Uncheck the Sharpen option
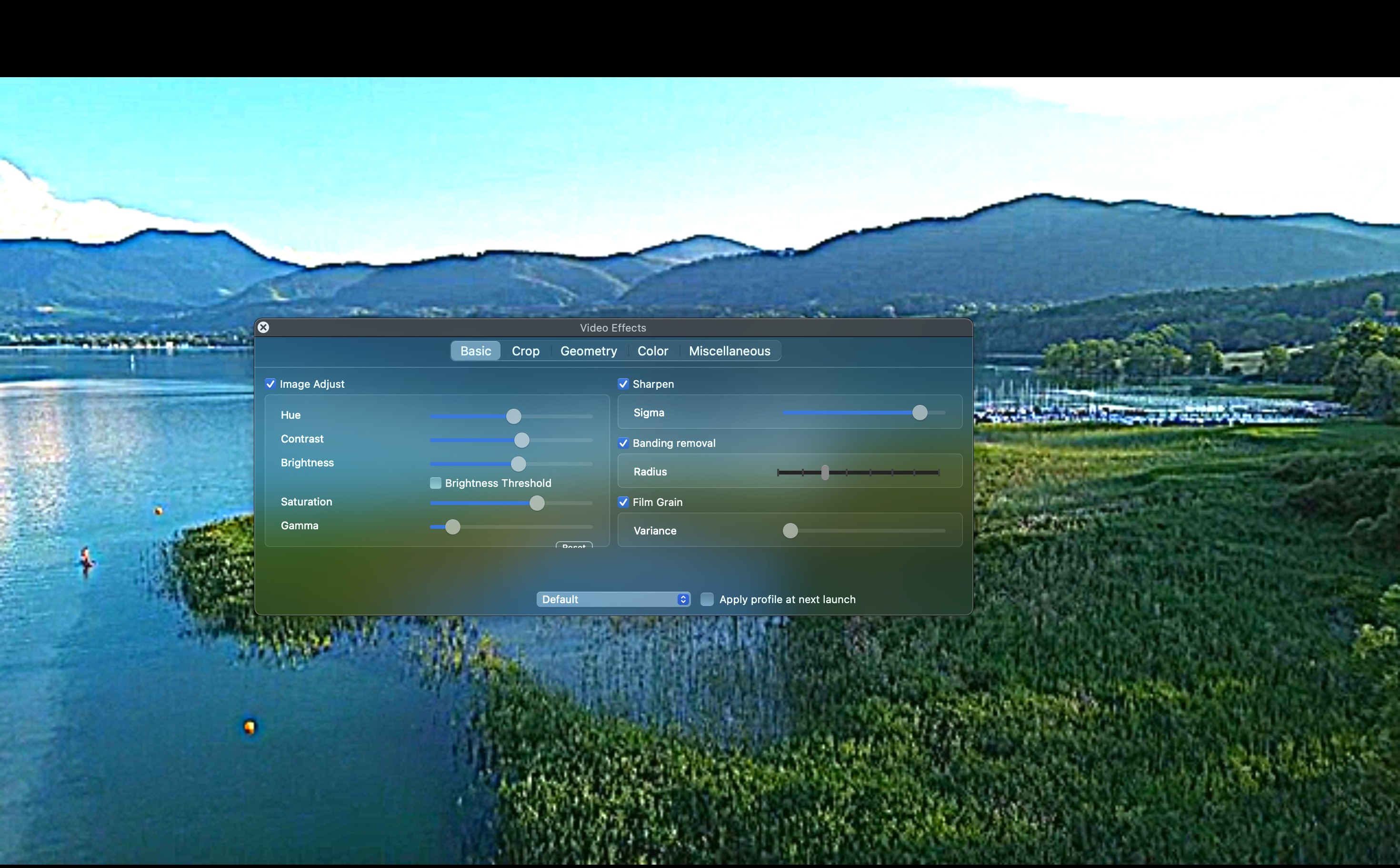The width and height of the screenshot is (1400, 868). pos(624,384)
